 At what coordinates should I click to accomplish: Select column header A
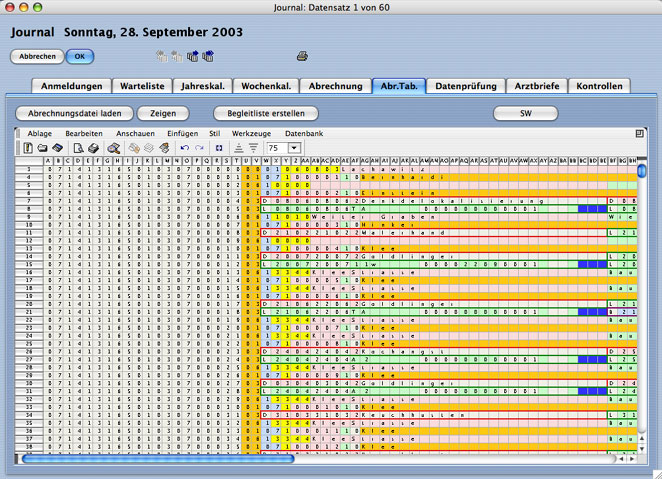(49, 161)
